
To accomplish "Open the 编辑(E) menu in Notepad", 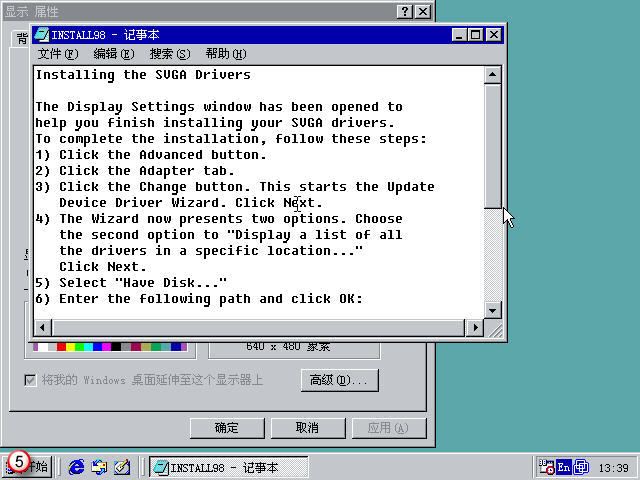I will (113, 54).
